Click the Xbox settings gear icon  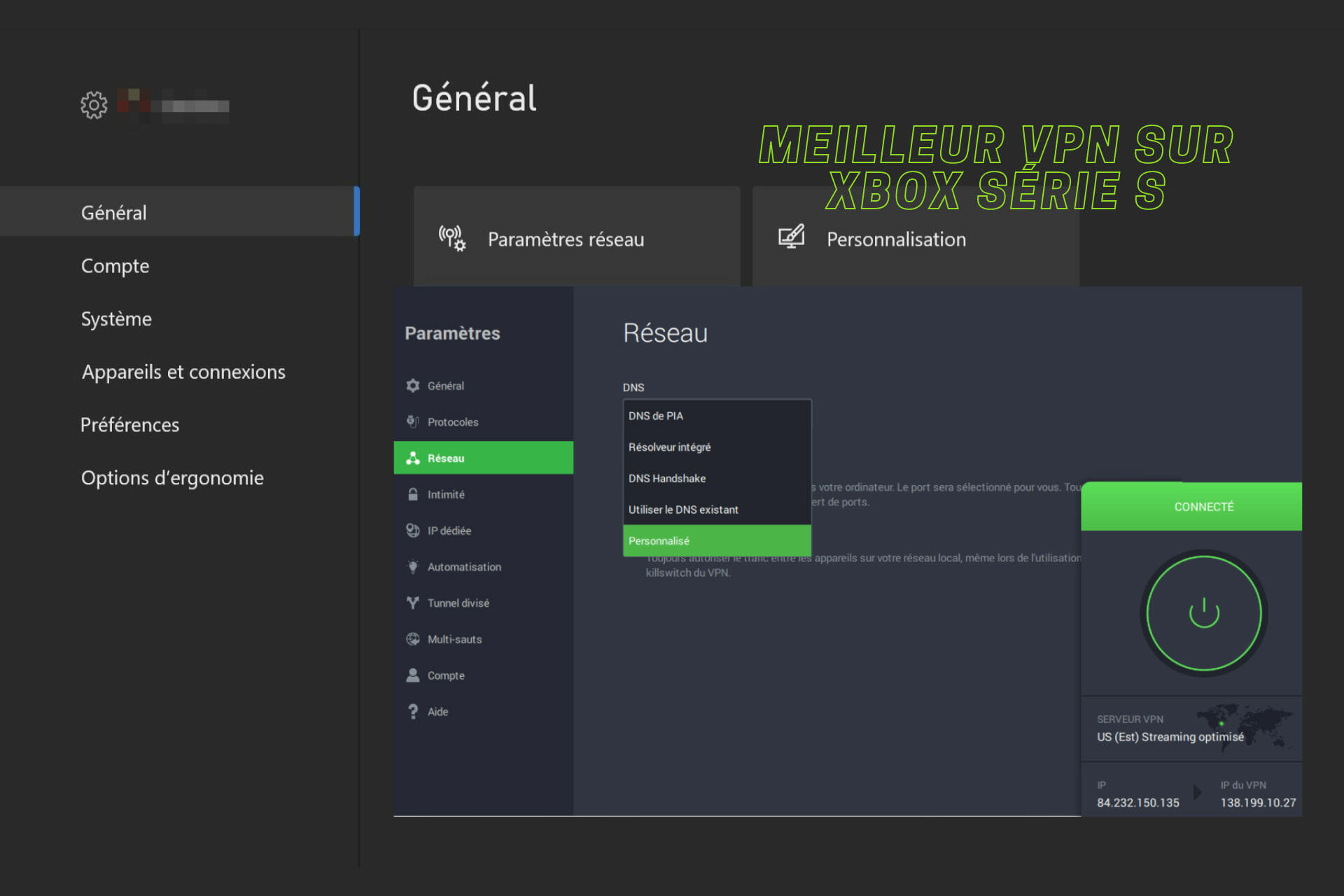[x=94, y=105]
